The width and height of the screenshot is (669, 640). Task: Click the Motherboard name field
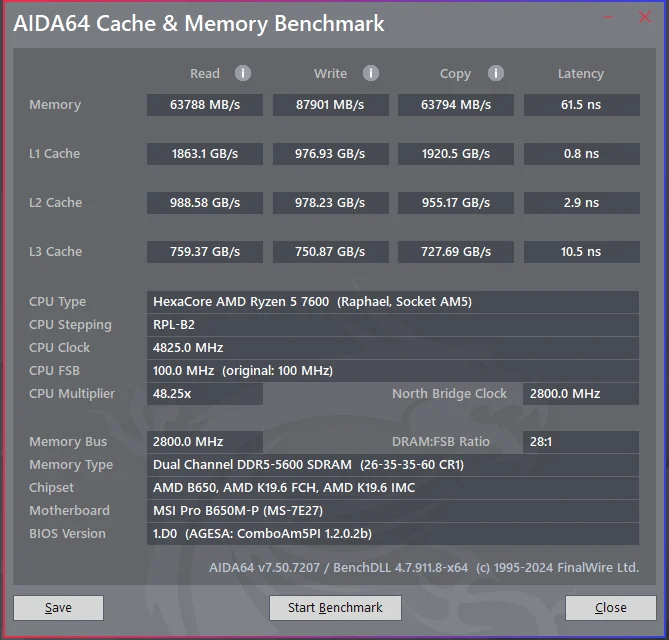pyautogui.click(x=392, y=511)
